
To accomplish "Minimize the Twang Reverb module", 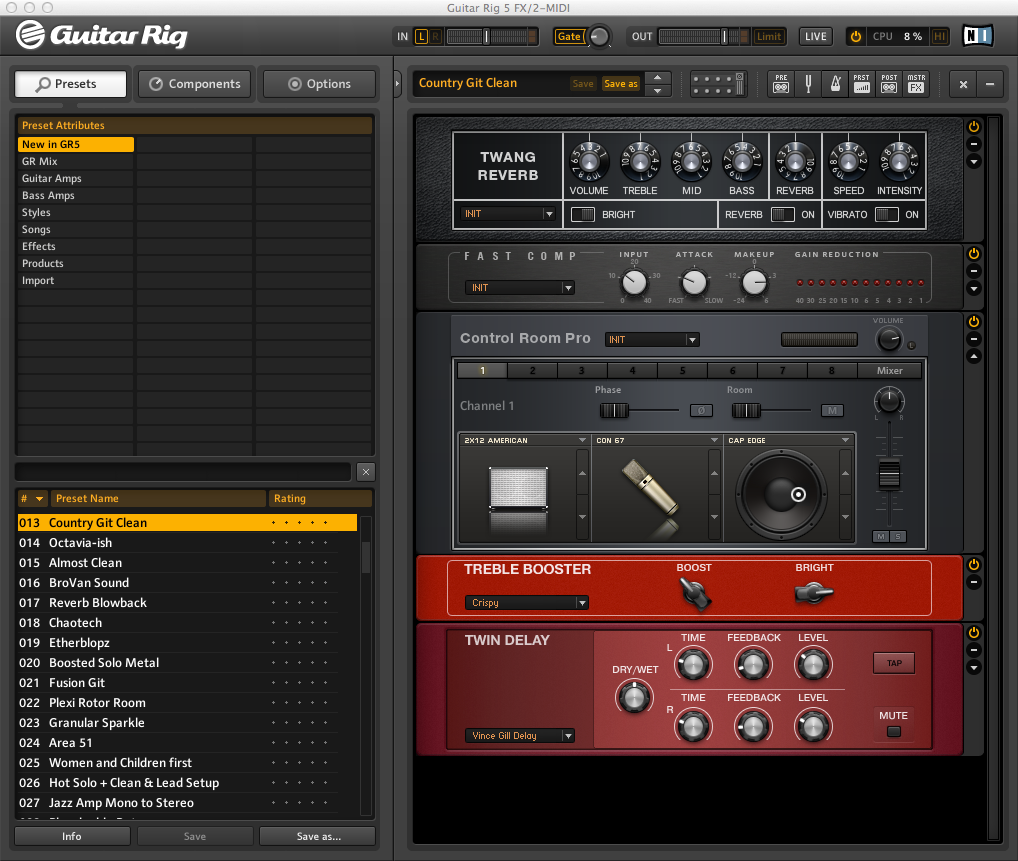I will (x=974, y=144).
